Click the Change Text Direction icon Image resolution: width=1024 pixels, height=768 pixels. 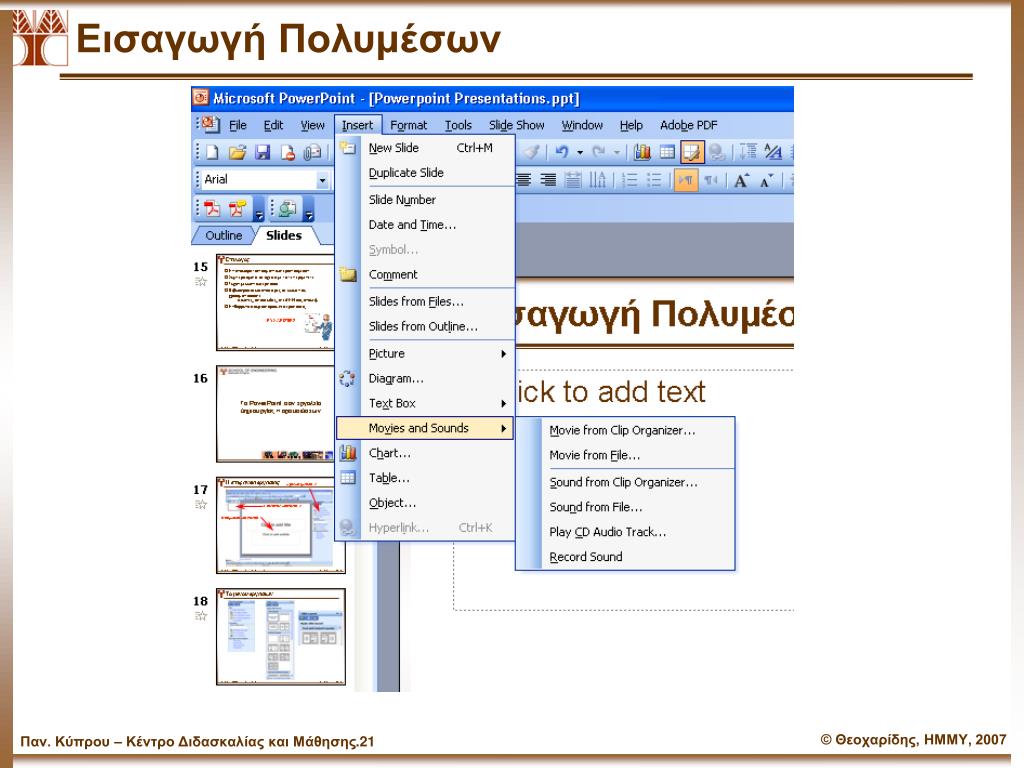[x=598, y=180]
